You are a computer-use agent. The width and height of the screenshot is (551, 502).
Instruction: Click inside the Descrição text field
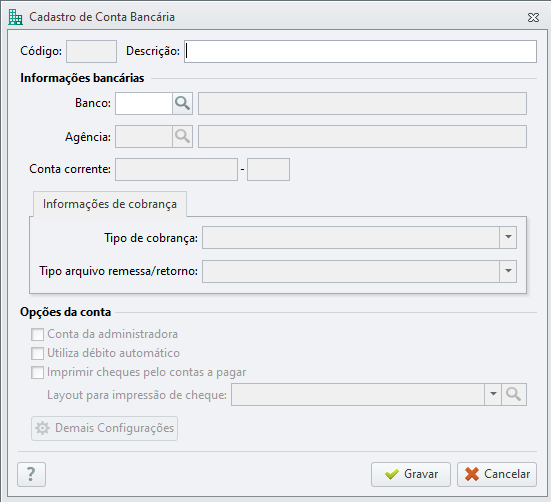(x=361, y=52)
